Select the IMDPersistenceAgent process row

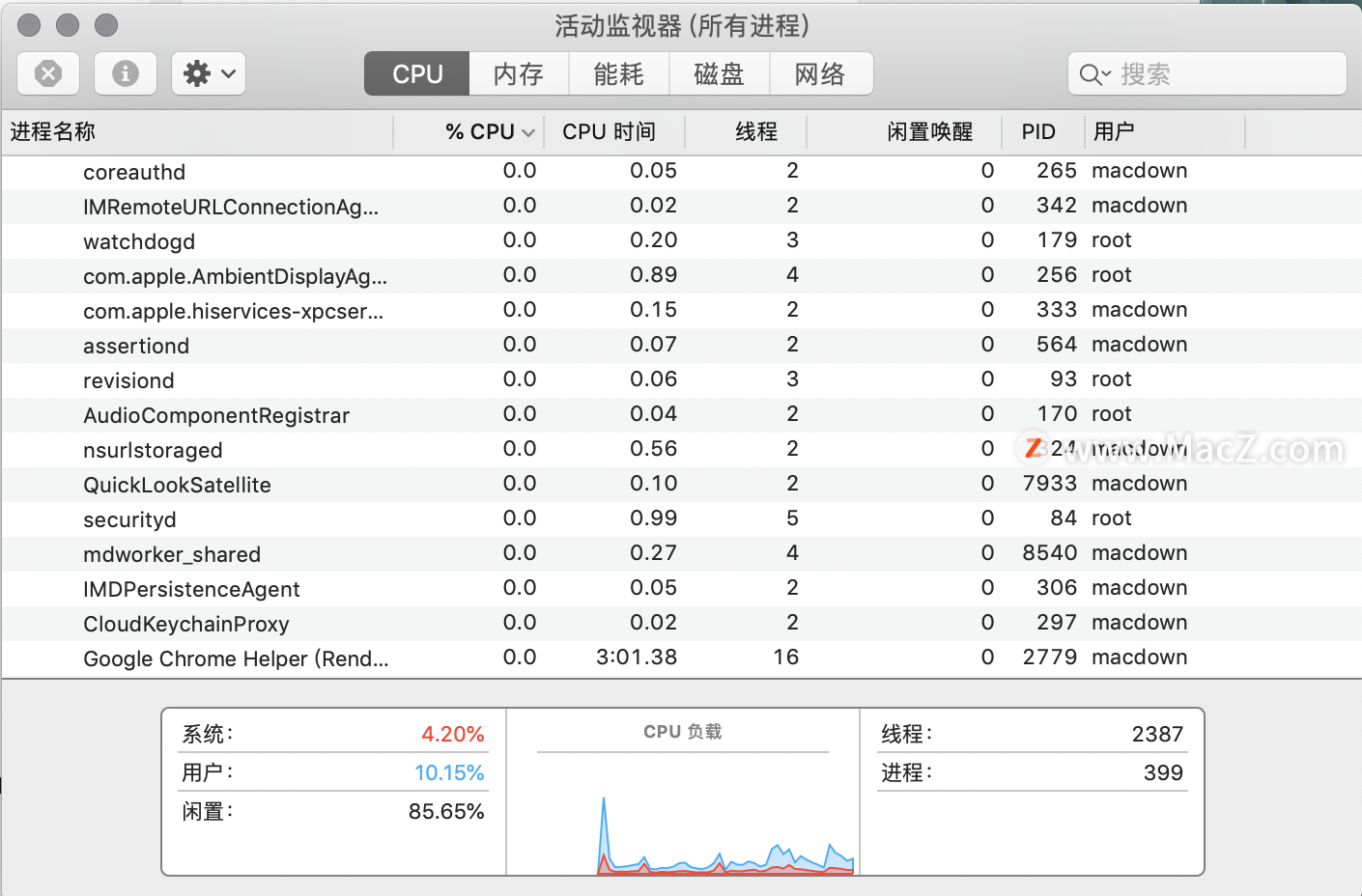[681, 588]
